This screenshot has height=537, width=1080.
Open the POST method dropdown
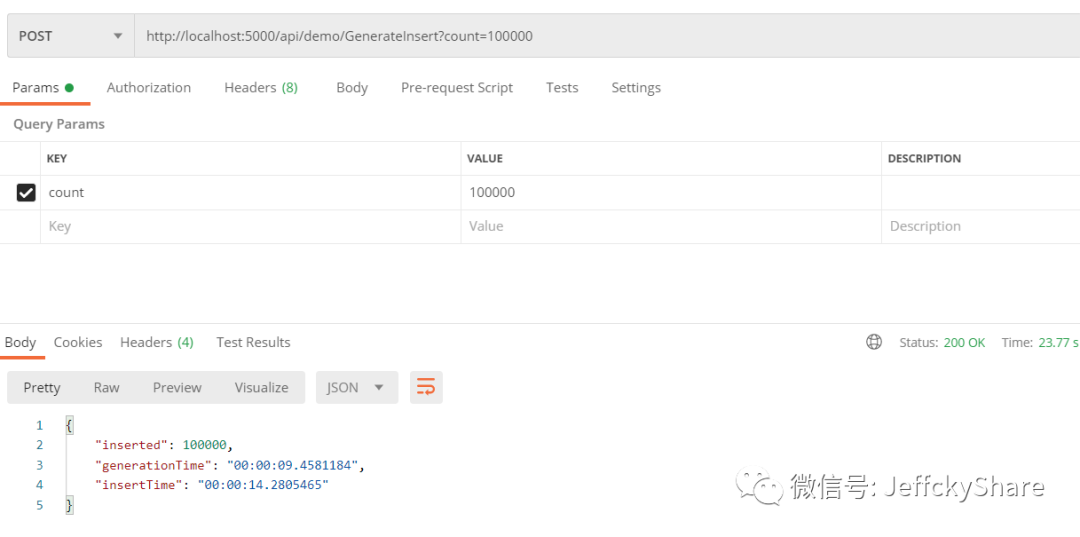pos(70,36)
